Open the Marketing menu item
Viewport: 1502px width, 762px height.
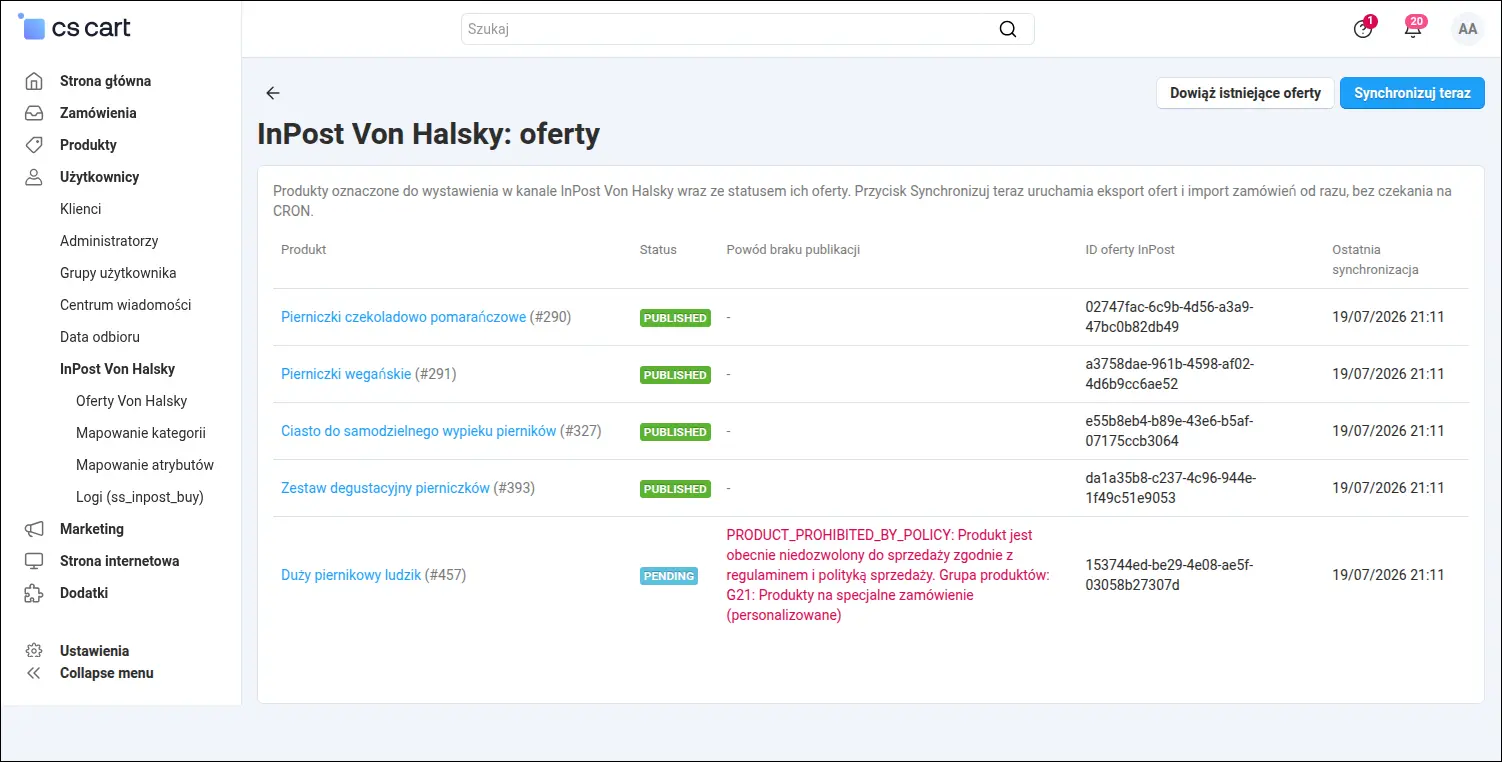(92, 529)
